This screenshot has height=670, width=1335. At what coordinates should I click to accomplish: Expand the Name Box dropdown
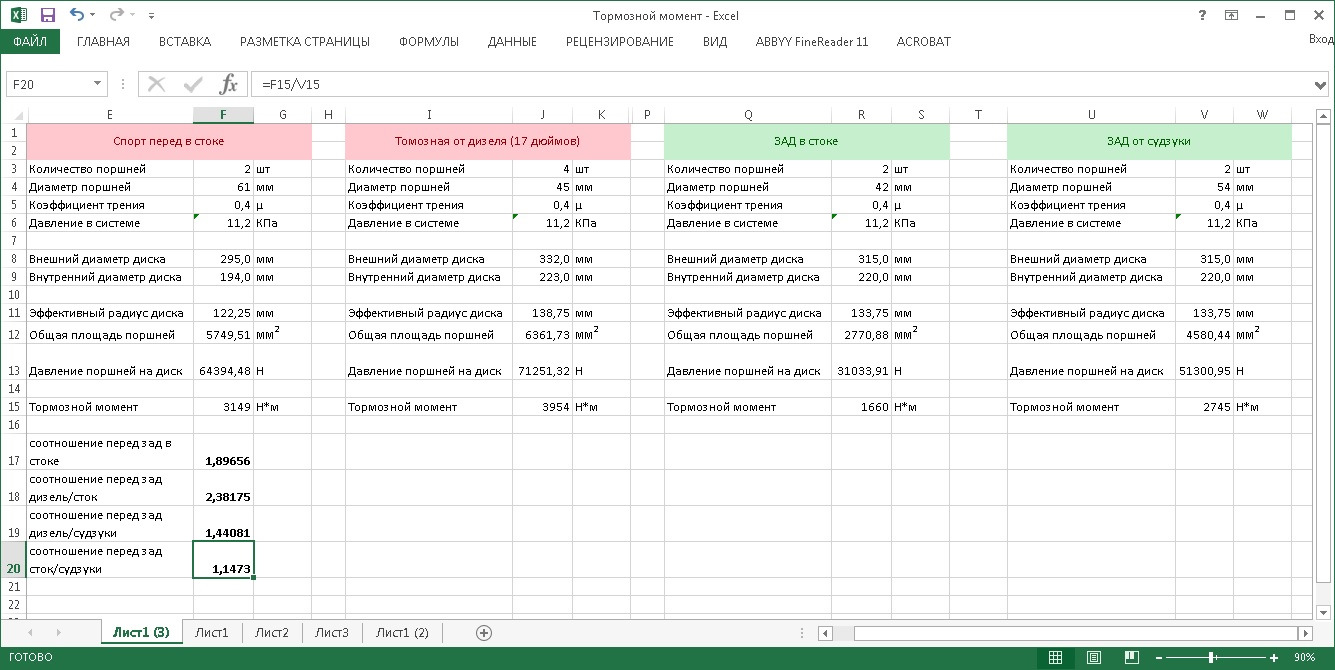pos(98,84)
